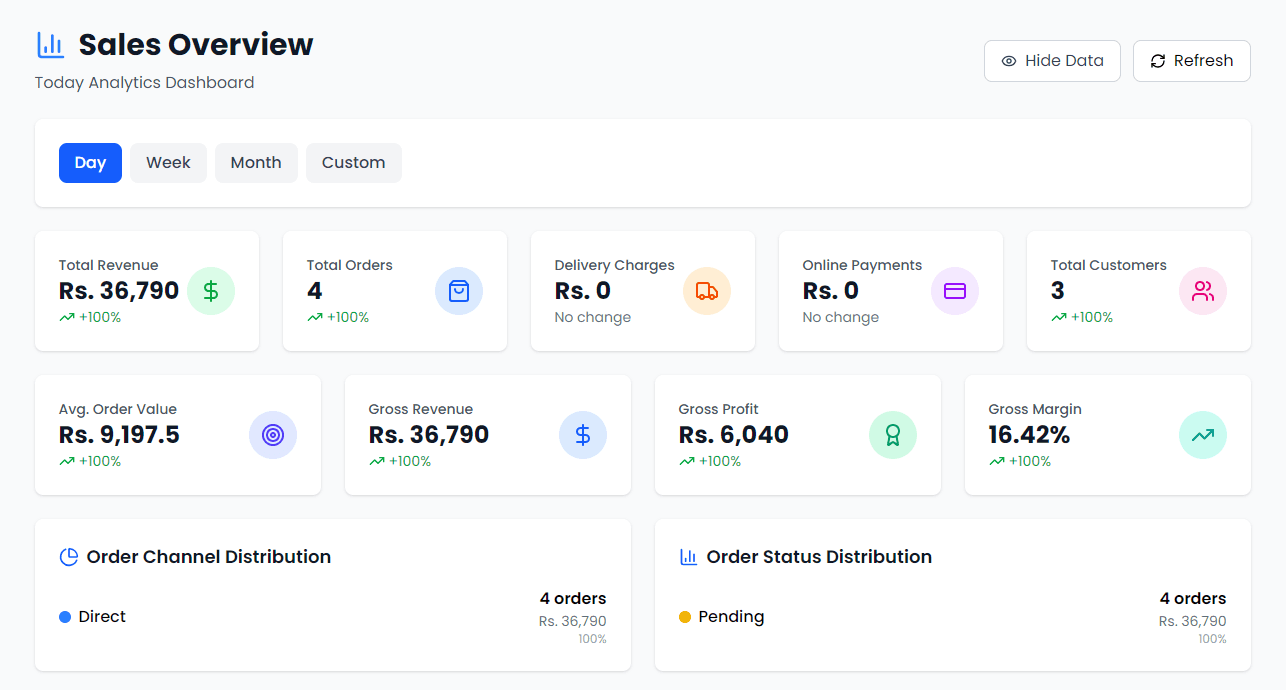Click the Gross Revenue blue dollar icon

tap(583, 435)
